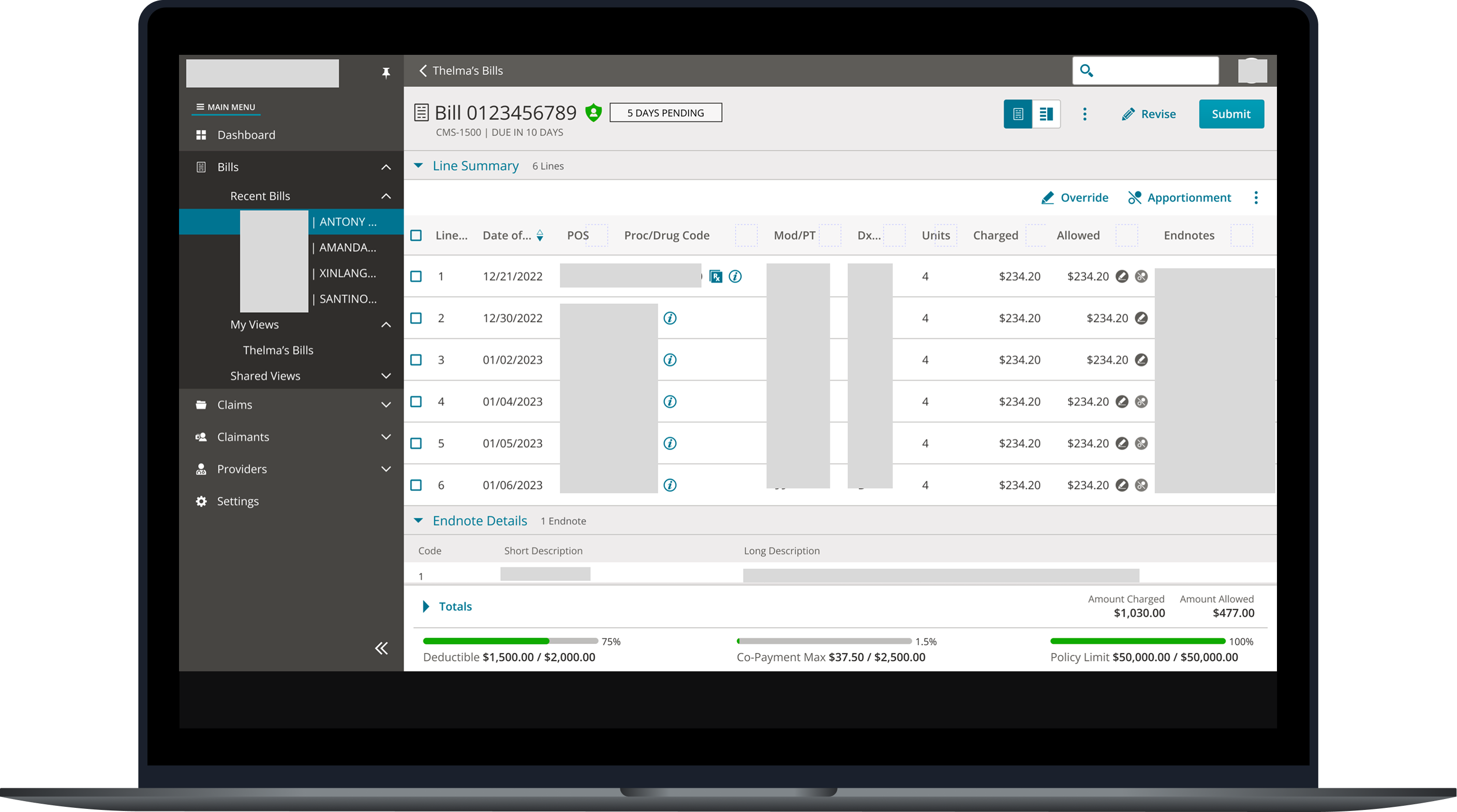This screenshot has height=812, width=1457.
Task: Select the checkbox for line 4
Action: point(417,402)
